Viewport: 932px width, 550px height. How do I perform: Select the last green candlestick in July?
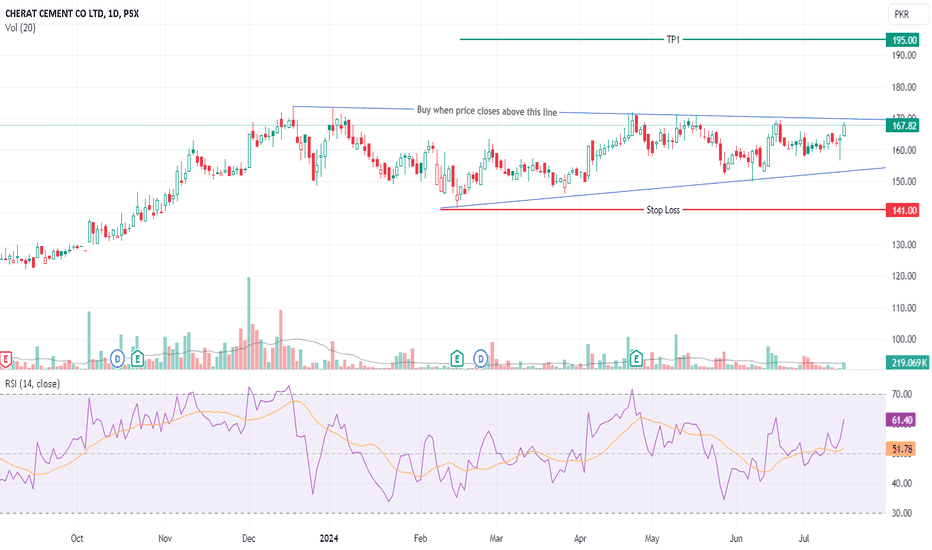click(844, 129)
